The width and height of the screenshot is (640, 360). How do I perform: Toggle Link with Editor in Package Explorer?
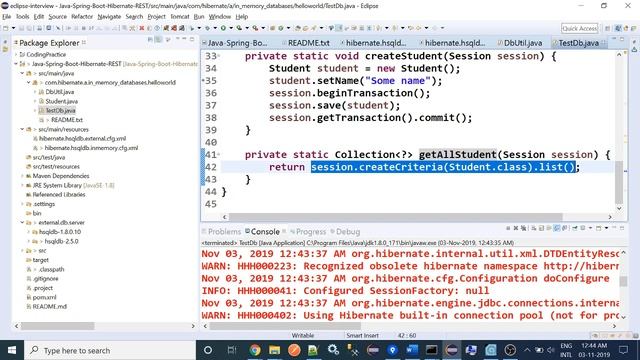tap(158, 40)
